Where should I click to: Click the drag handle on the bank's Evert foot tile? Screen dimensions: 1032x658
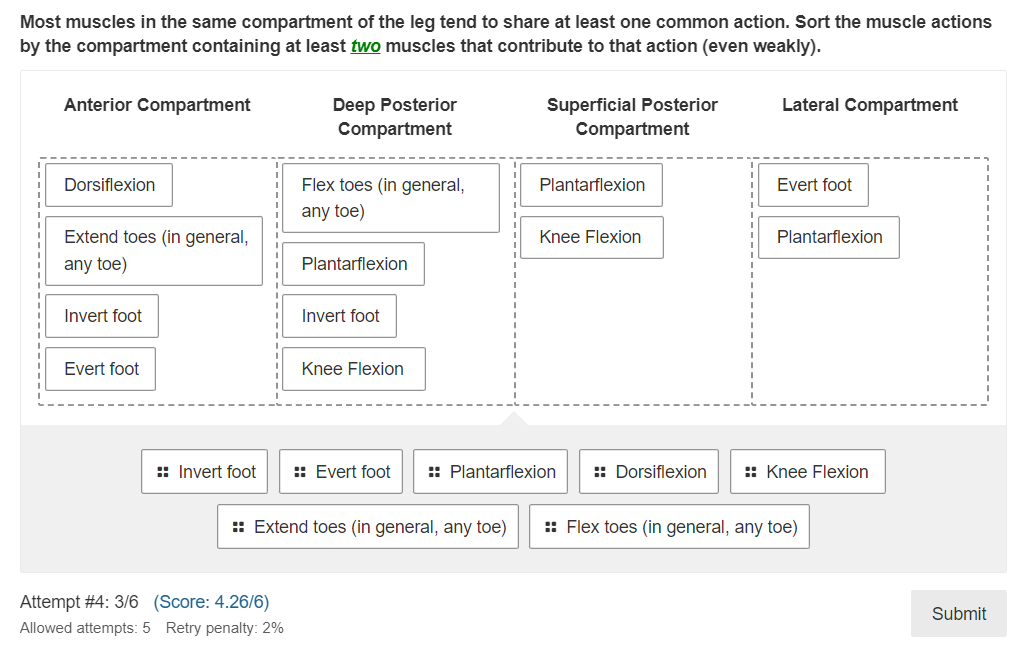300,472
